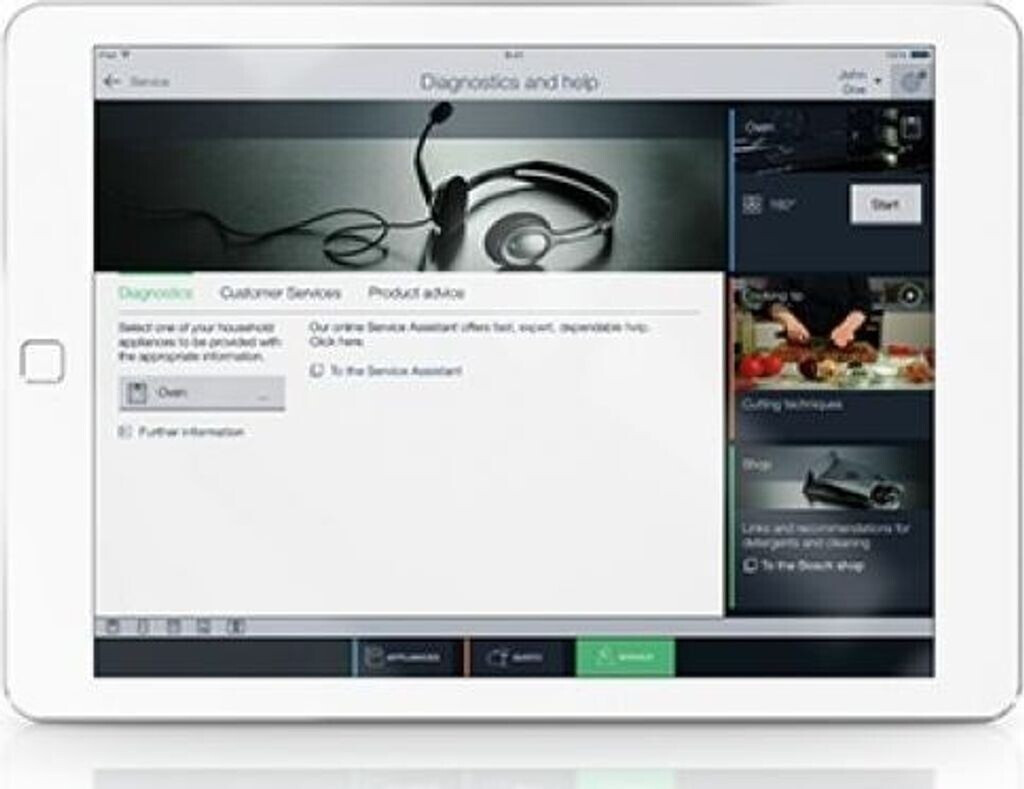This screenshot has height=789, width=1024.
Task: Open the Appliances section in bottom bar
Action: tap(409, 658)
